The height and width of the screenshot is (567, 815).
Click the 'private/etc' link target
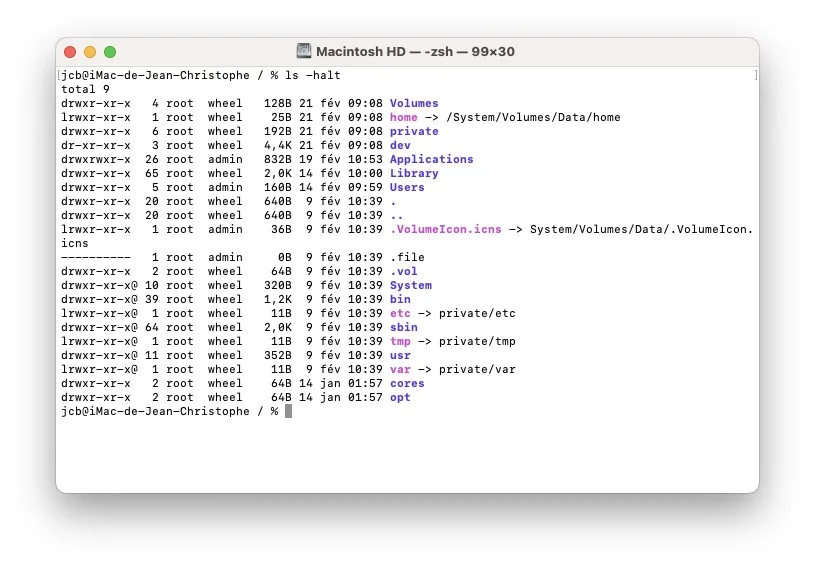click(x=477, y=314)
